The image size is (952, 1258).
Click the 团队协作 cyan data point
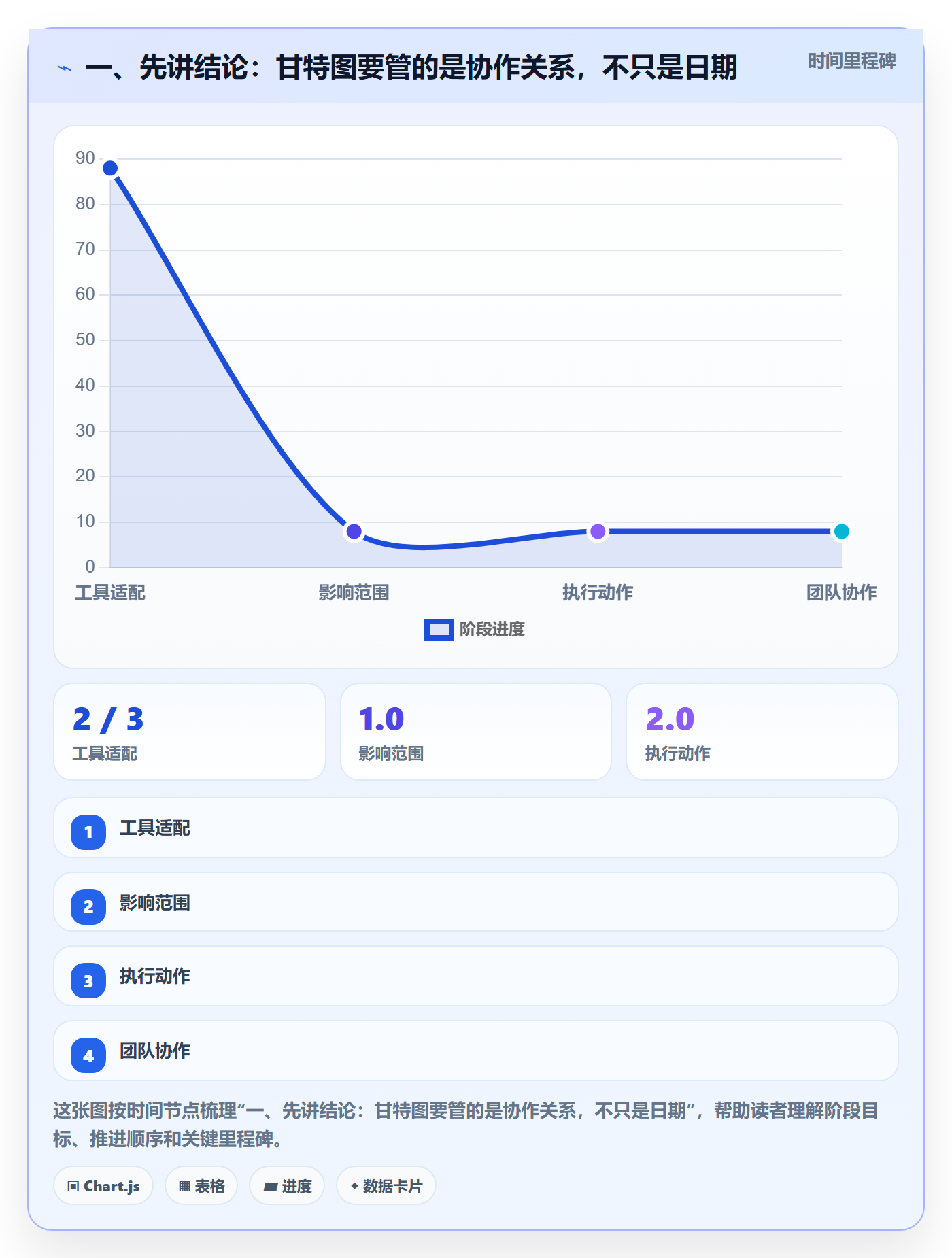842,531
